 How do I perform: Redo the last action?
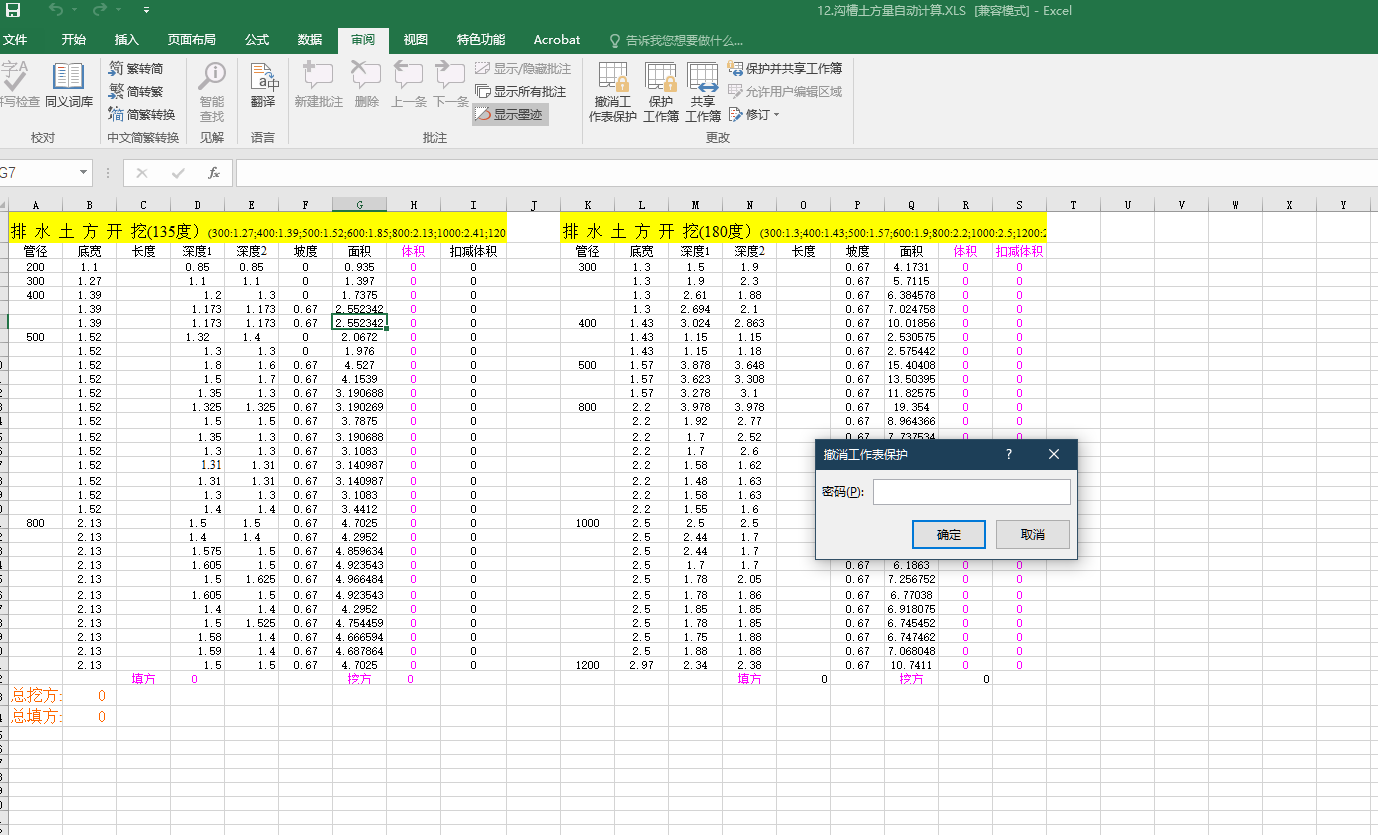[x=100, y=10]
